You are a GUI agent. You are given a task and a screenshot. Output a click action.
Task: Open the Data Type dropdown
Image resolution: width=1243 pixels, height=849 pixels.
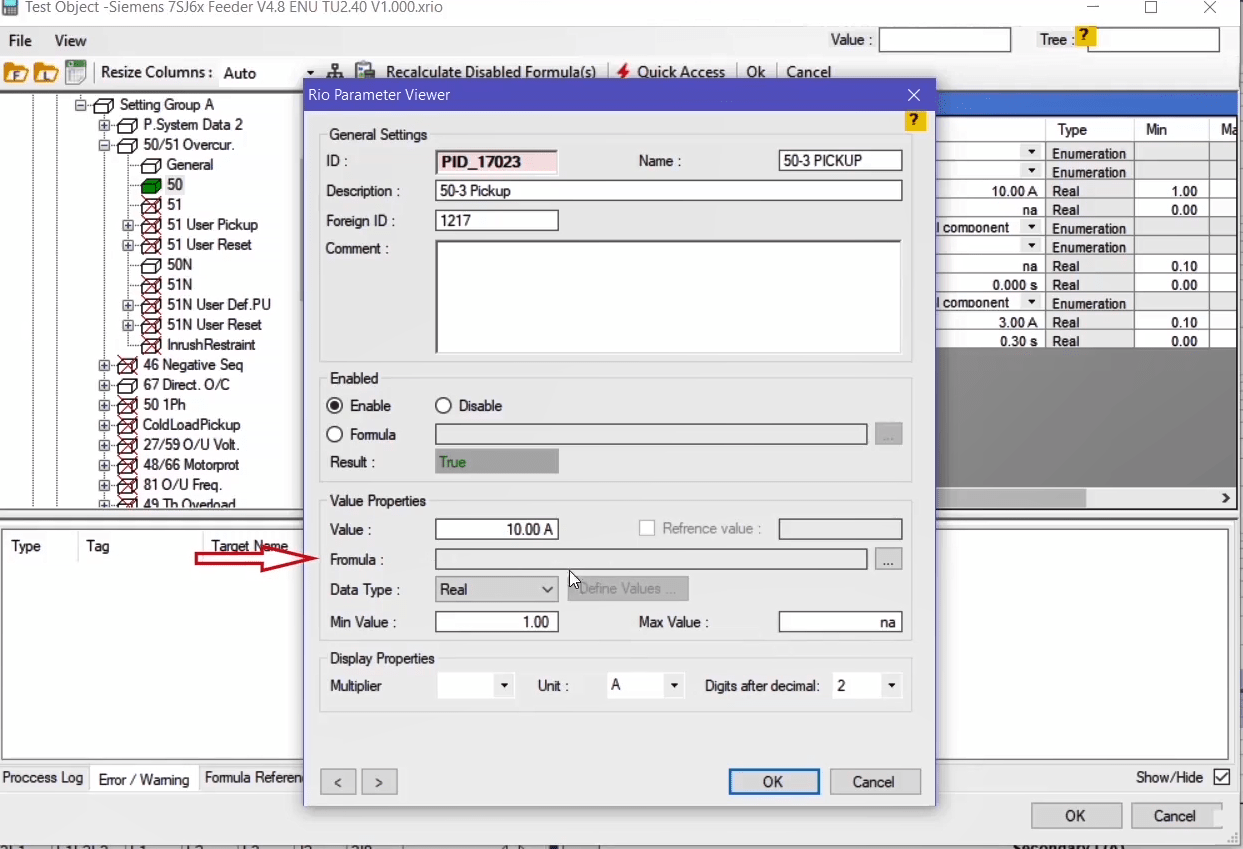coord(496,590)
